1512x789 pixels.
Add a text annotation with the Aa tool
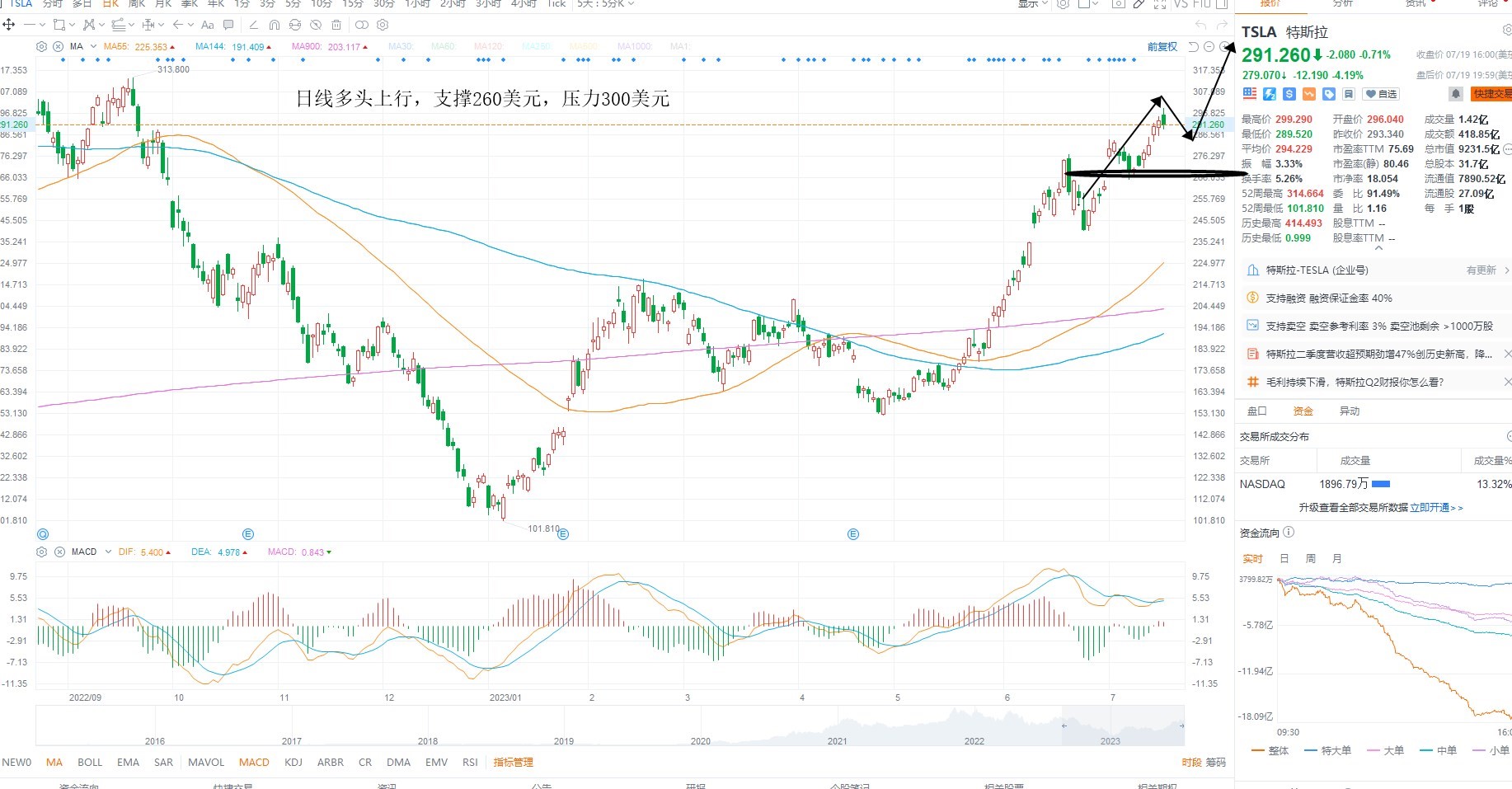click(x=208, y=25)
